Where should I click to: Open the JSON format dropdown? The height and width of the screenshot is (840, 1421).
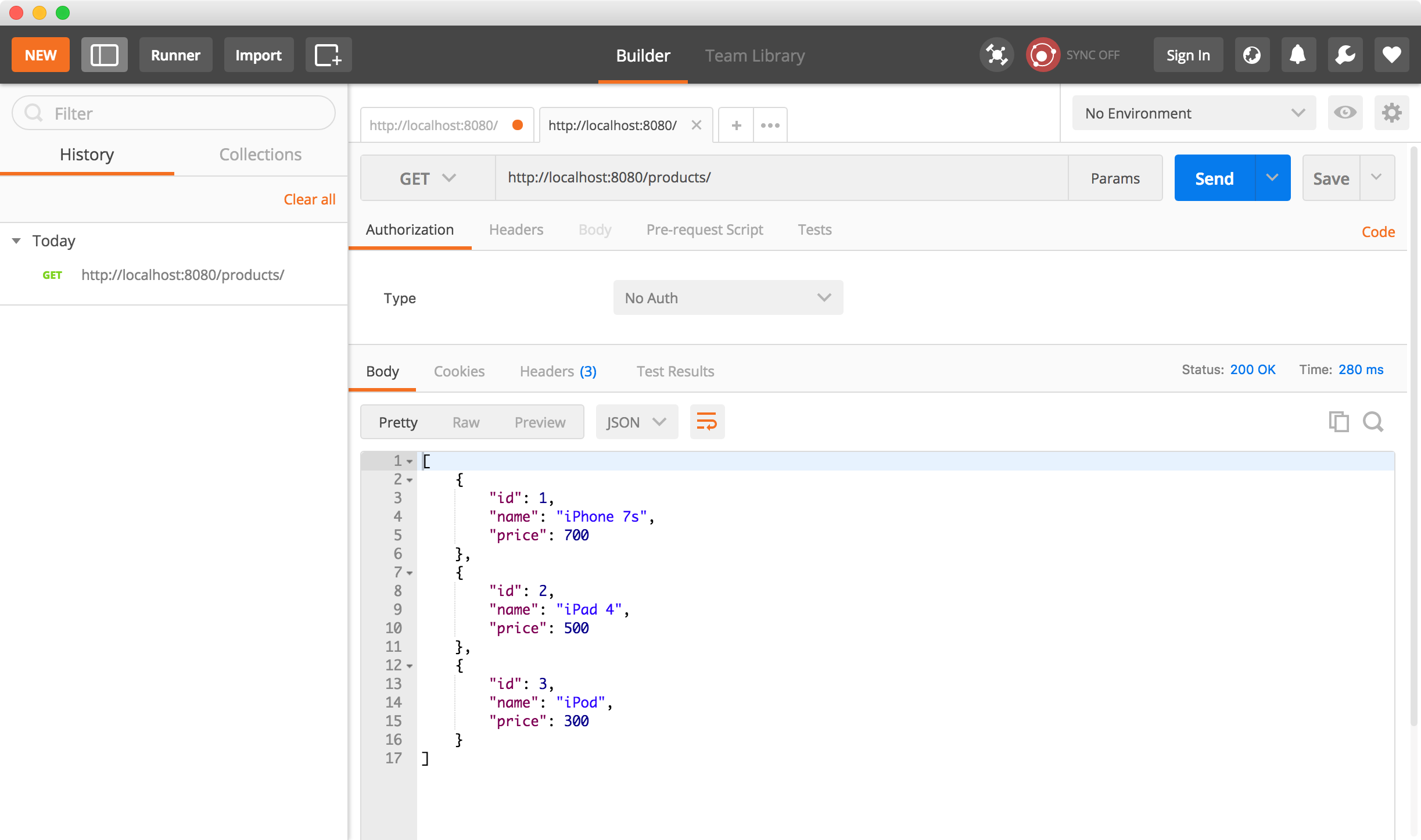637,422
